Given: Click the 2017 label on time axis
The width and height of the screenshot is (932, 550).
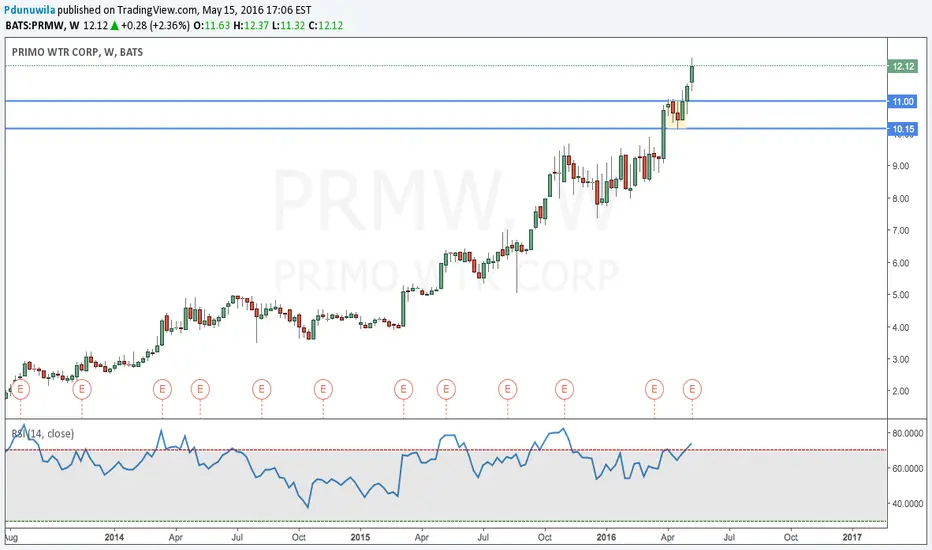Looking at the screenshot, I should point(852,538).
